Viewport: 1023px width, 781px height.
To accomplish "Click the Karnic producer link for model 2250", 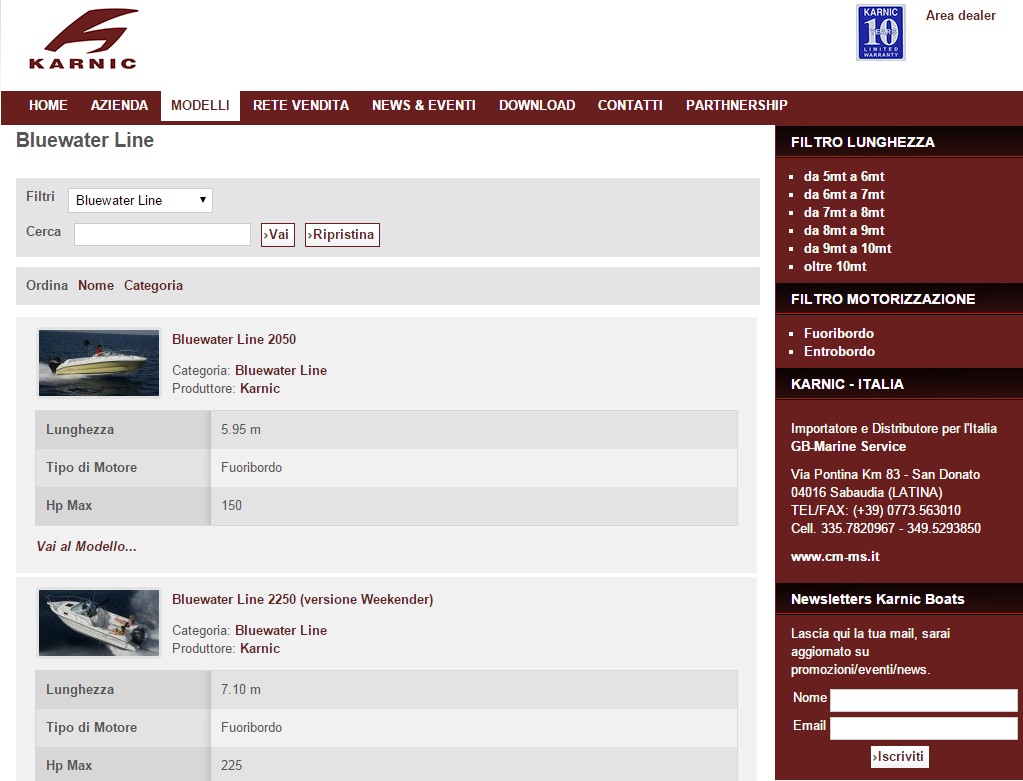I will (260, 649).
